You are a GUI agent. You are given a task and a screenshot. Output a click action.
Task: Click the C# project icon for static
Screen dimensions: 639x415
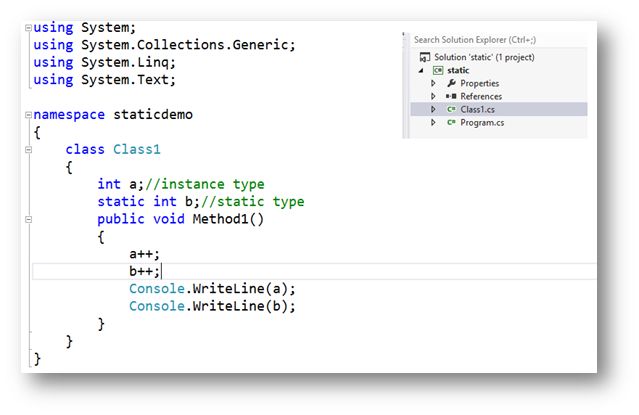[438, 71]
